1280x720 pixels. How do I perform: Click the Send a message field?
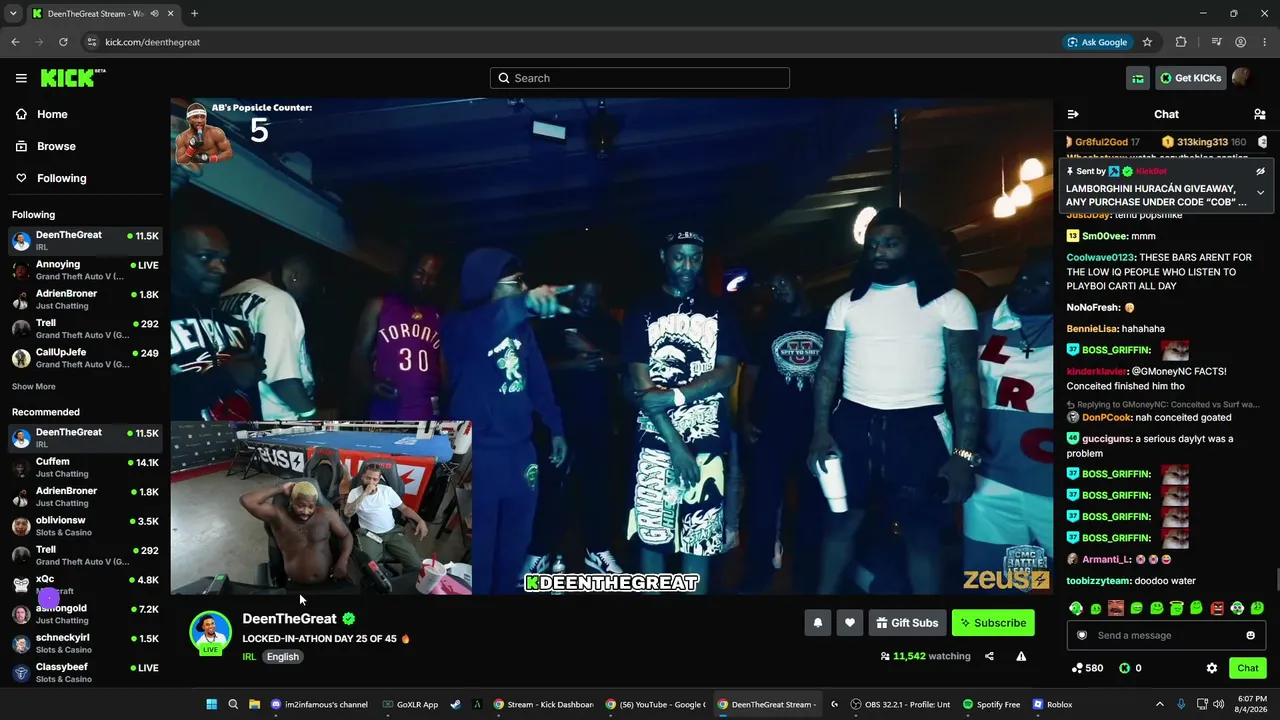(1166, 635)
